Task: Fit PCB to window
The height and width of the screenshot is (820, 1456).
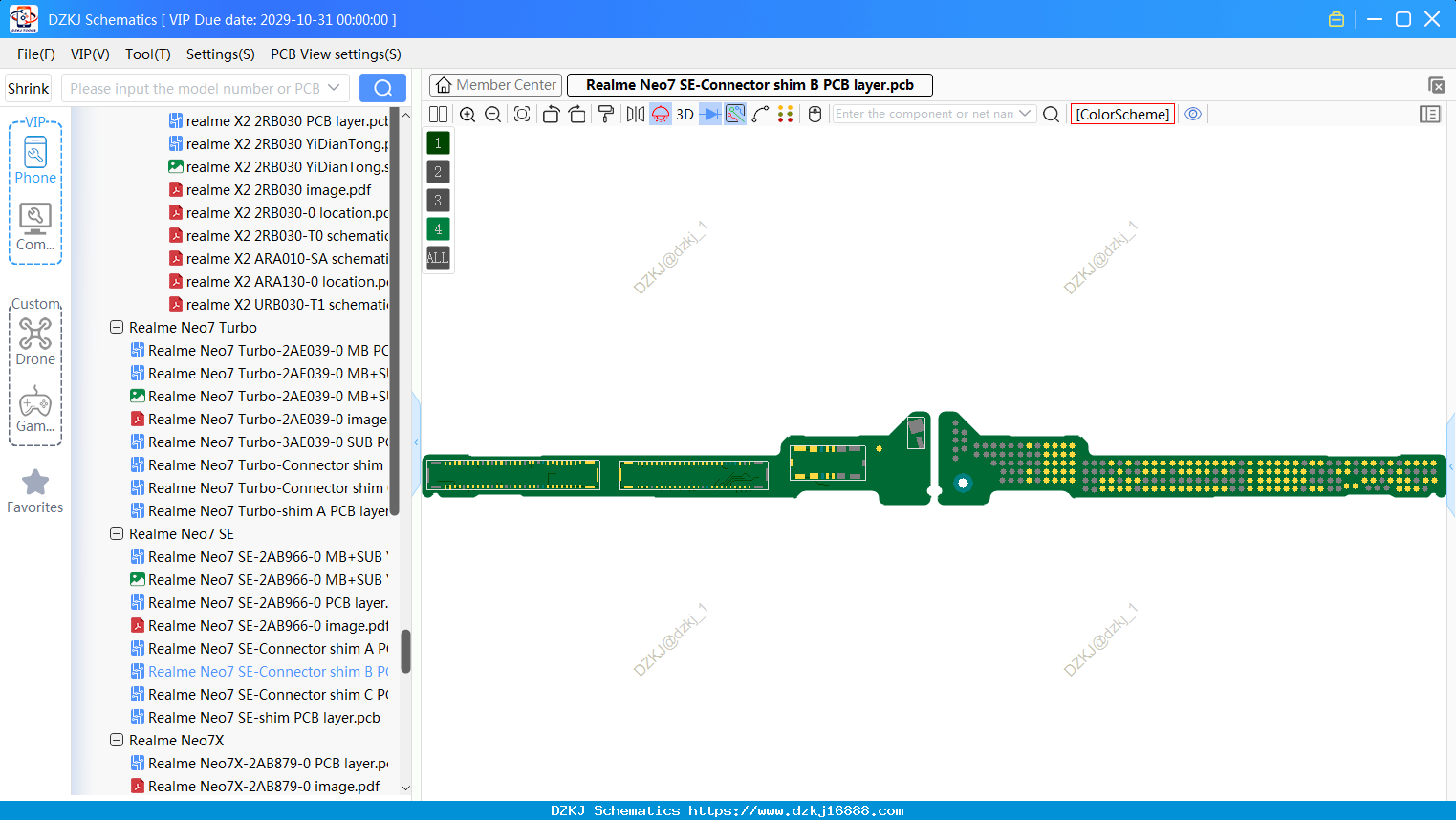Action: (x=522, y=114)
